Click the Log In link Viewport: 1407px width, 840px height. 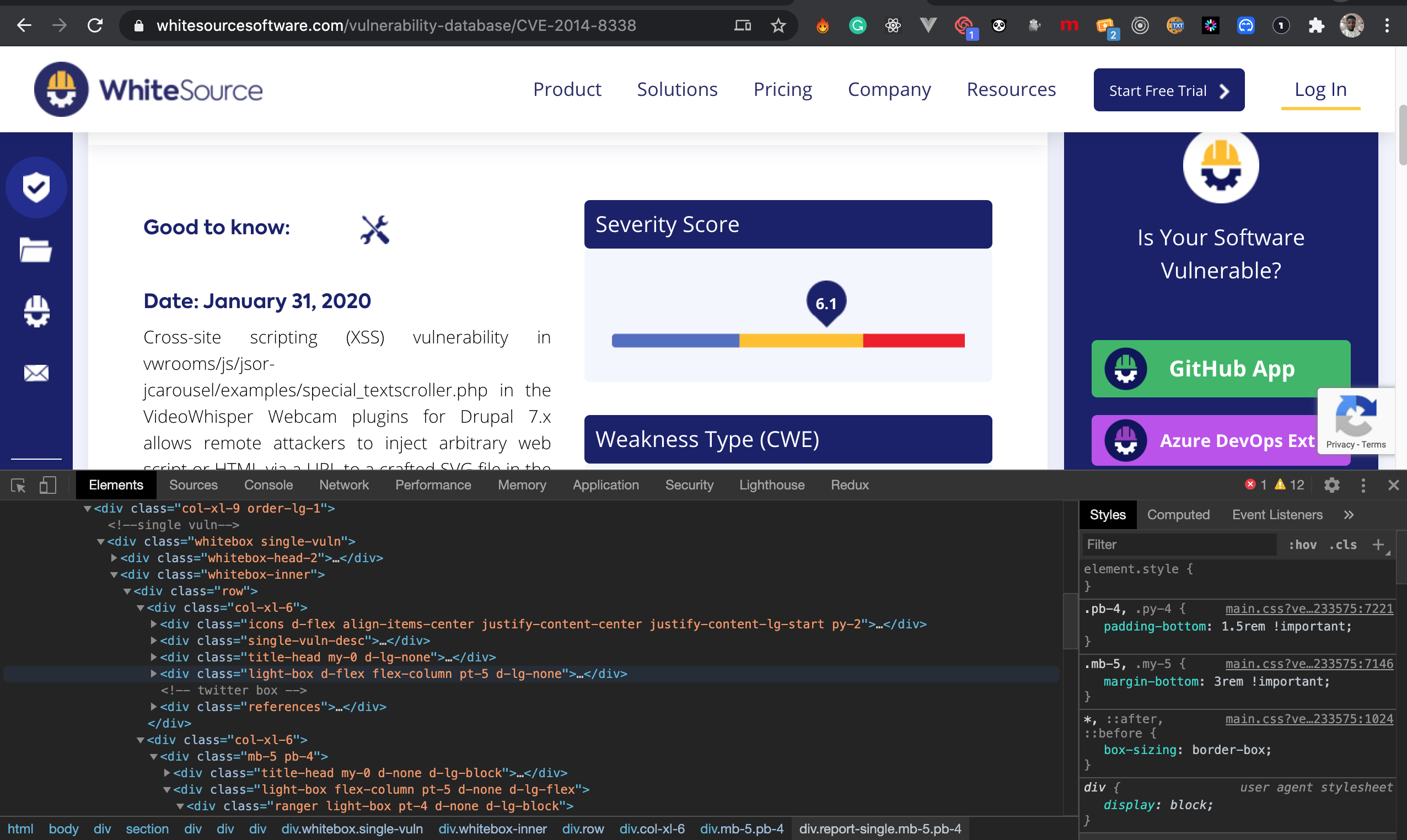[1320, 89]
